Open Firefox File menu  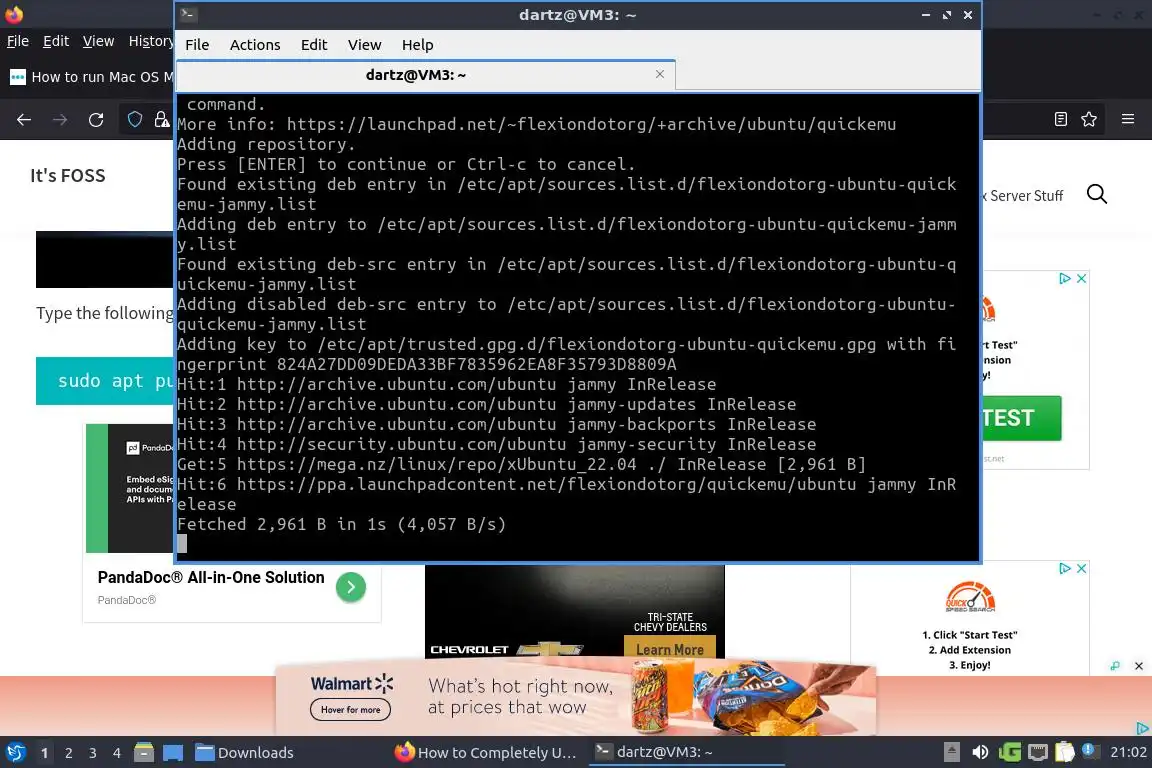(18, 41)
